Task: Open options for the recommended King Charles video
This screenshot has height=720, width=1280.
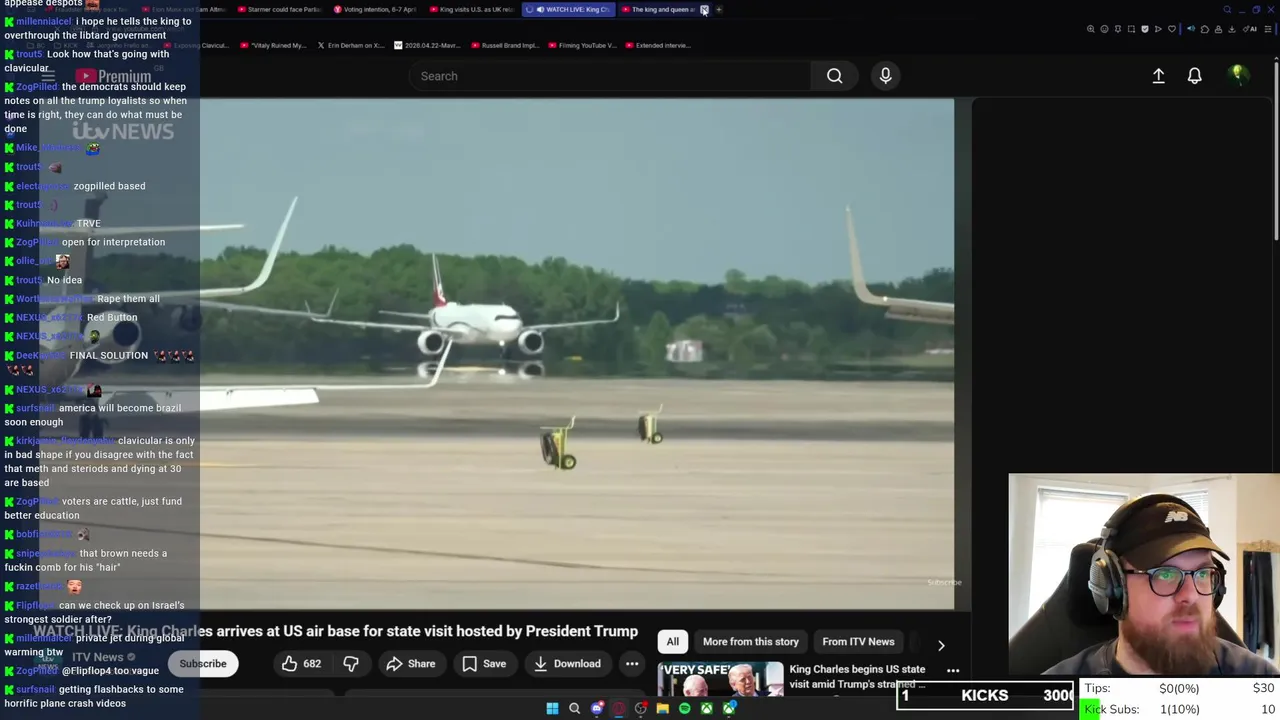Action: [953, 671]
